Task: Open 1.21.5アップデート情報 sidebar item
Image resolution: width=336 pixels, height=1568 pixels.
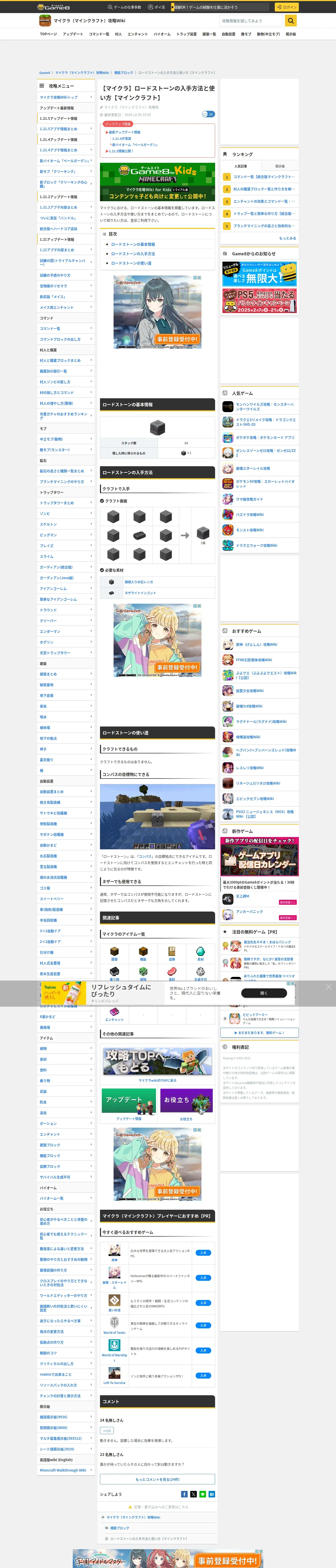Action: (66, 118)
